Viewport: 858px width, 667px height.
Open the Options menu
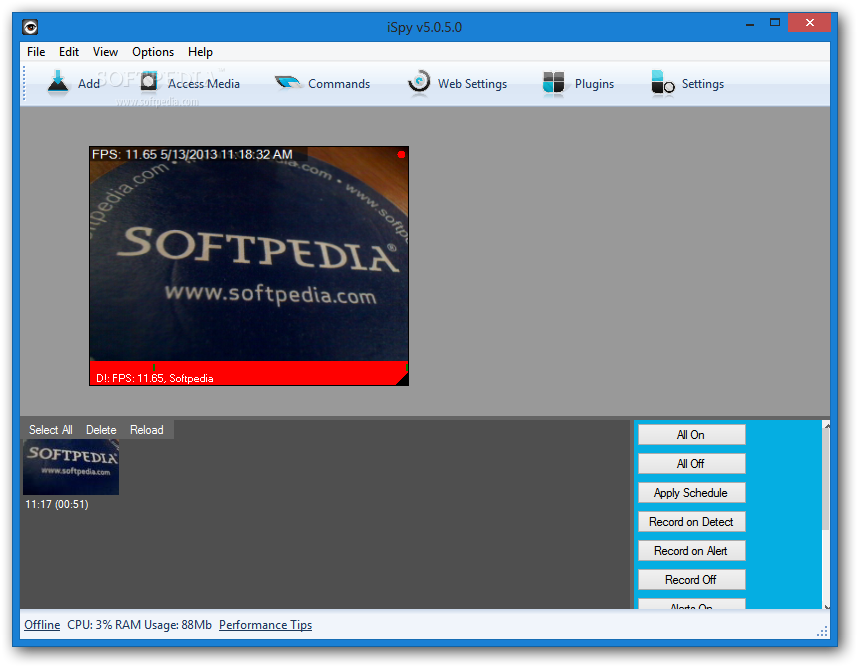153,52
